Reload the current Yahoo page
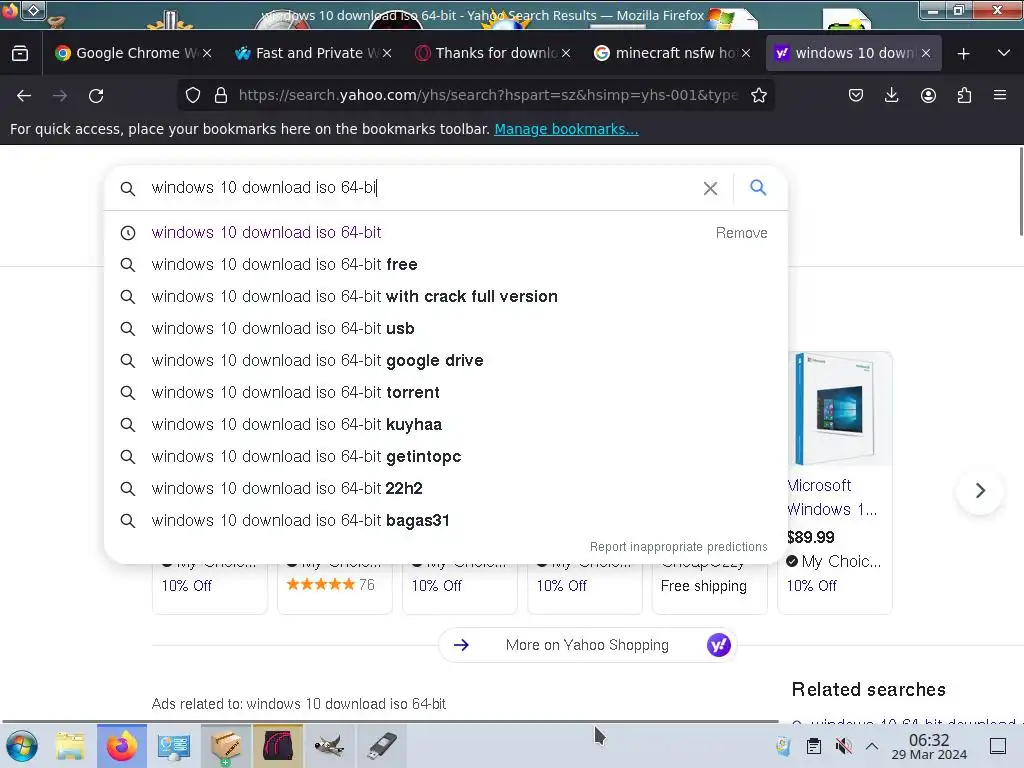The height and width of the screenshot is (768, 1024). click(96, 96)
